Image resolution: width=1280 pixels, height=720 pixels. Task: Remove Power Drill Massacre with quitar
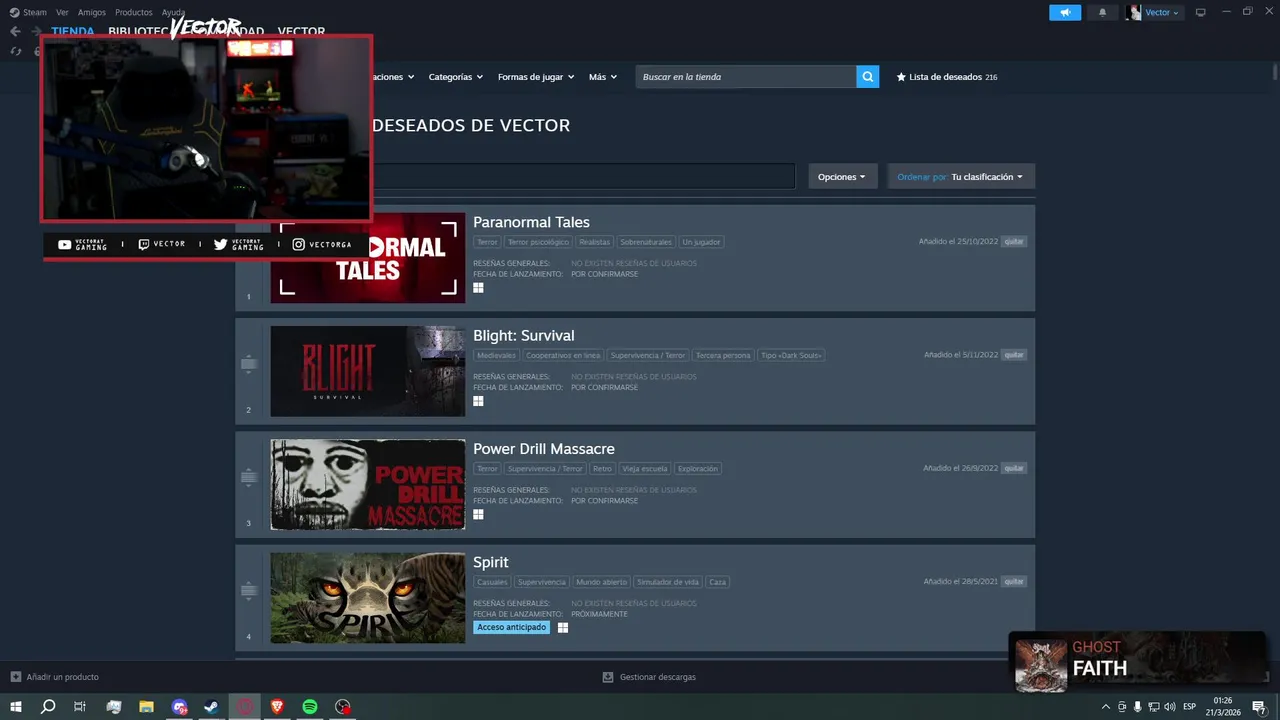coord(1014,468)
